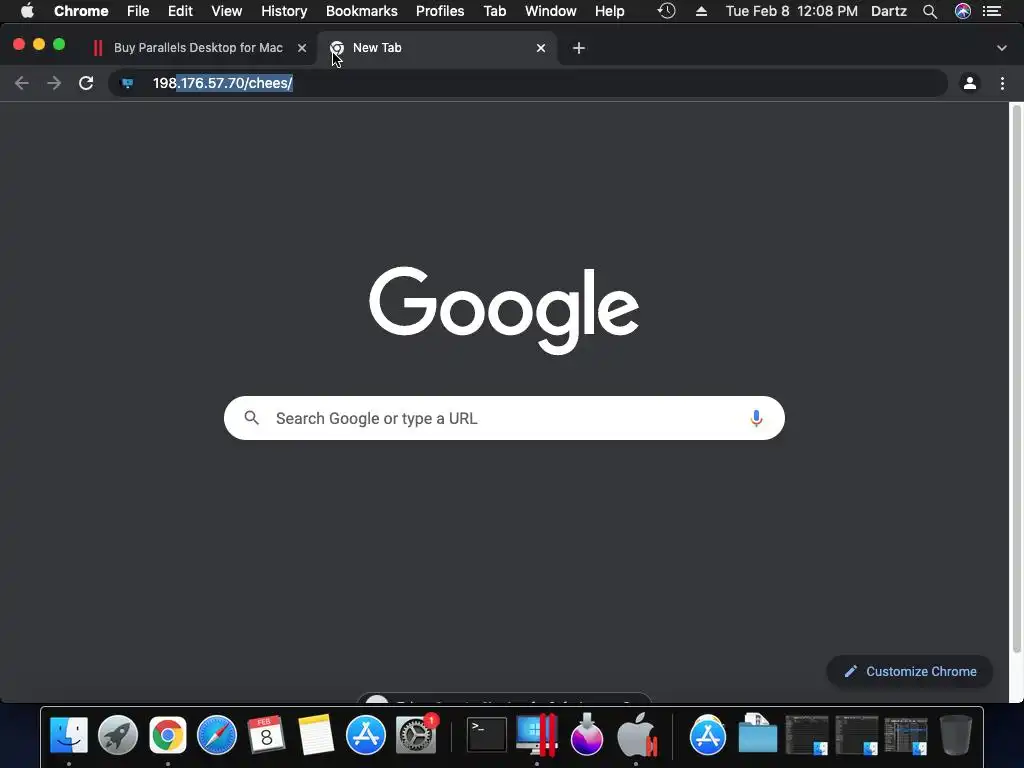Viewport: 1024px width, 768px height.
Task: Open macOS Monterey installer icon in dock
Action: (586, 735)
